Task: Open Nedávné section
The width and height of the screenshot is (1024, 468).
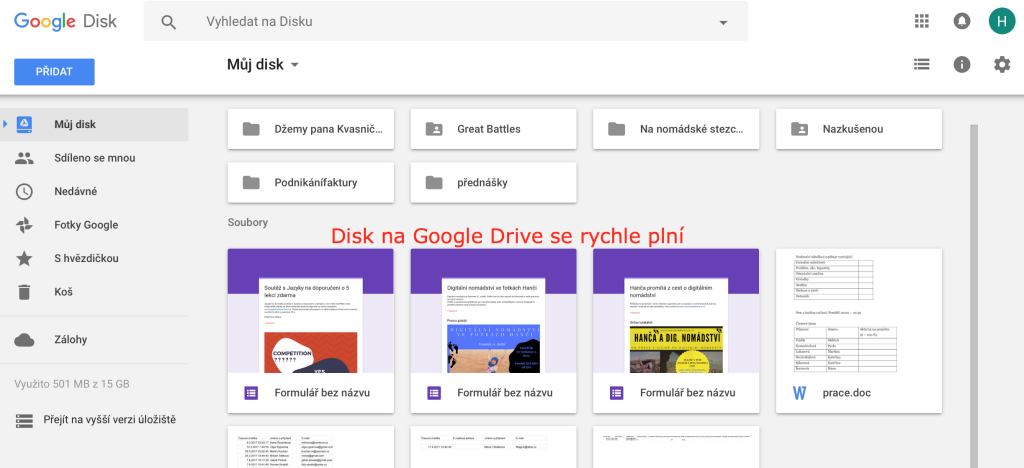Action: (94, 191)
